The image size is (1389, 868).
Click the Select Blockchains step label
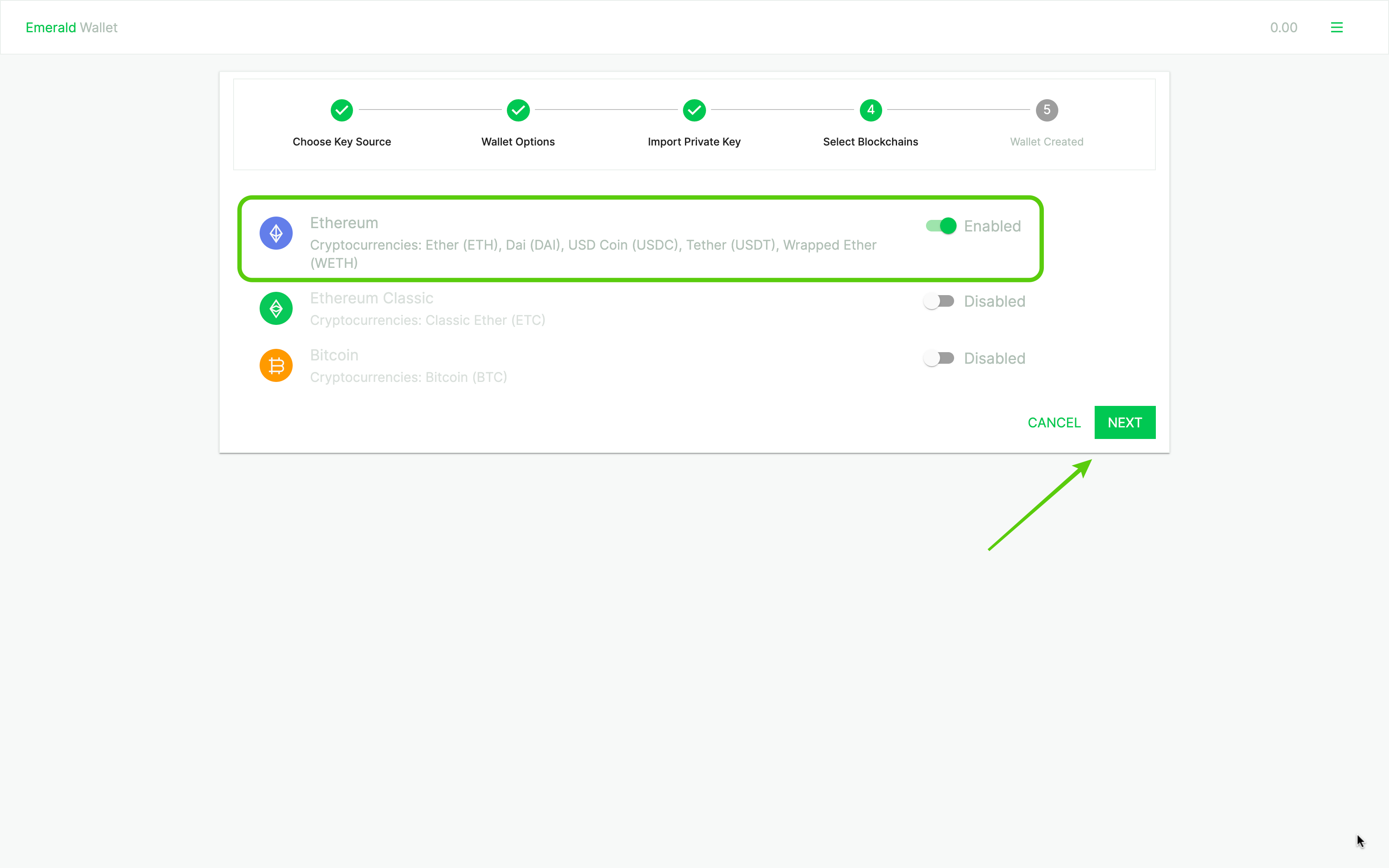[870, 142]
